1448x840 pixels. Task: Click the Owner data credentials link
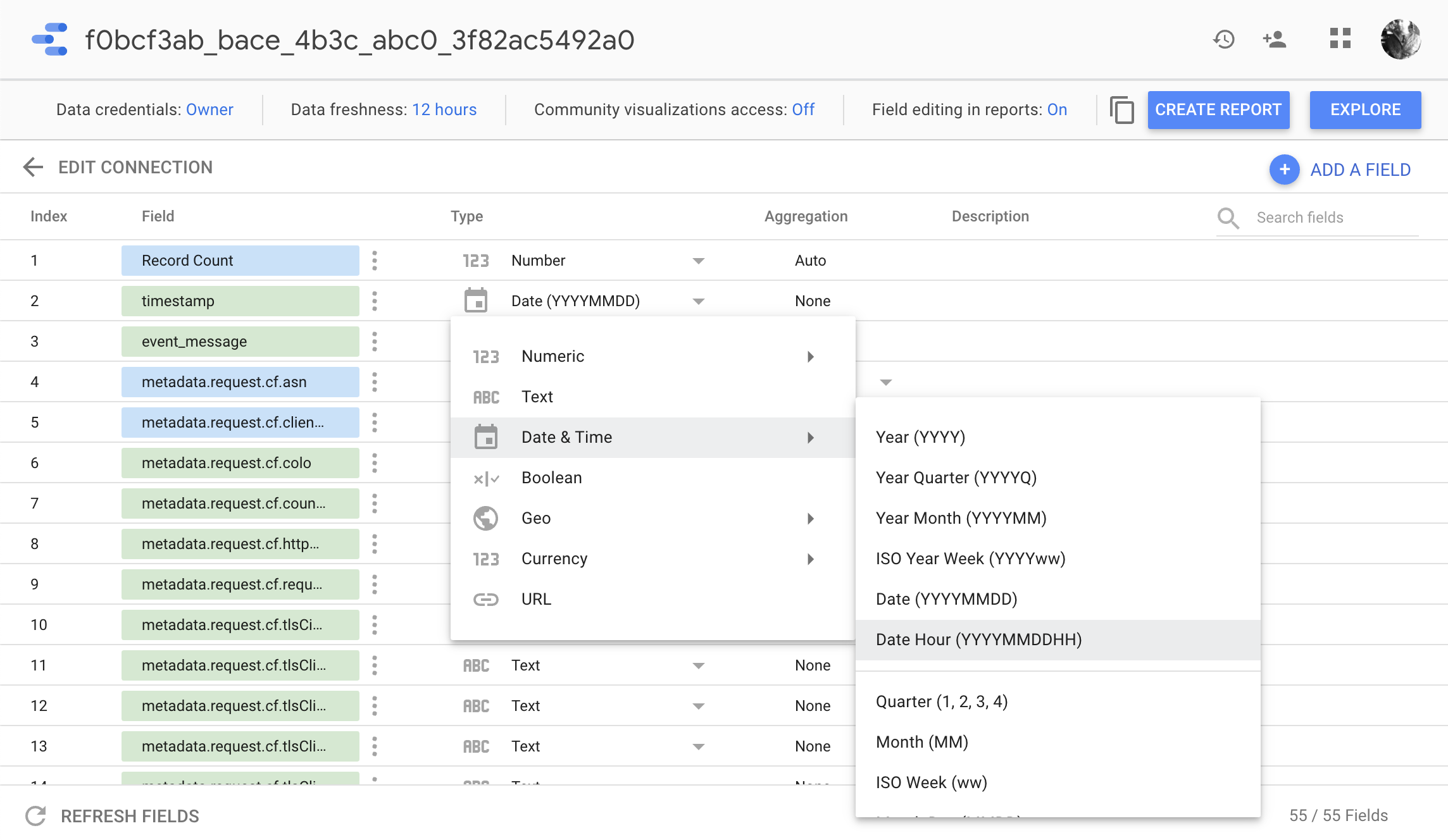(x=209, y=109)
